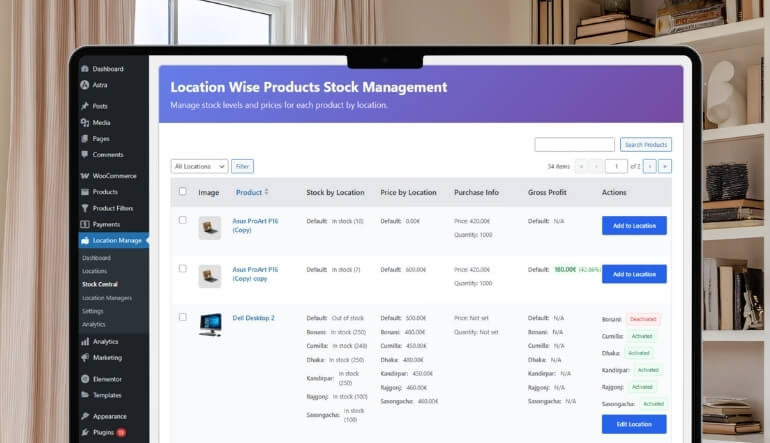Click the product search input field
The height and width of the screenshot is (443, 770).
[575, 144]
